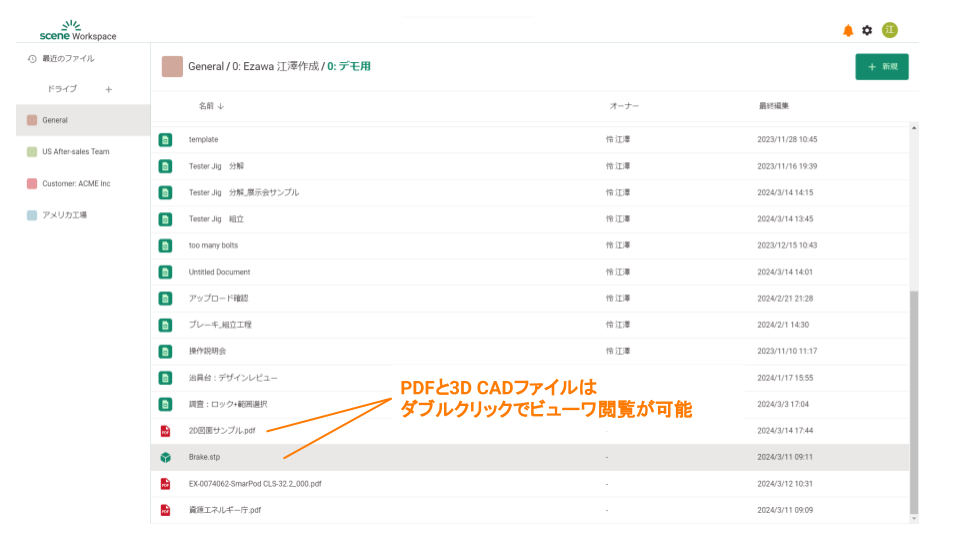The width and height of the screenshot is (960, 540).
Task: Open the settings gear
Action: point(867,30)
